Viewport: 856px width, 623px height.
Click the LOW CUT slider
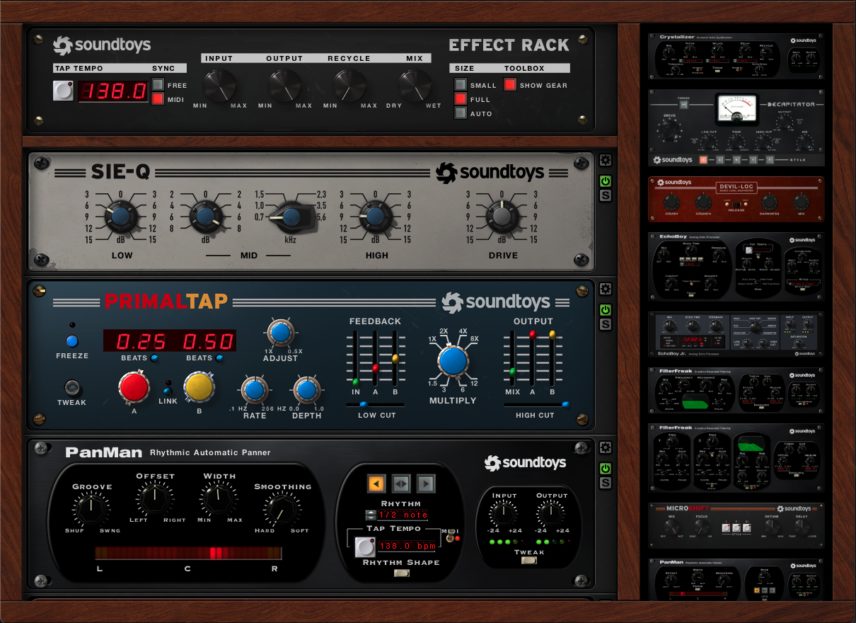point(376,405)
